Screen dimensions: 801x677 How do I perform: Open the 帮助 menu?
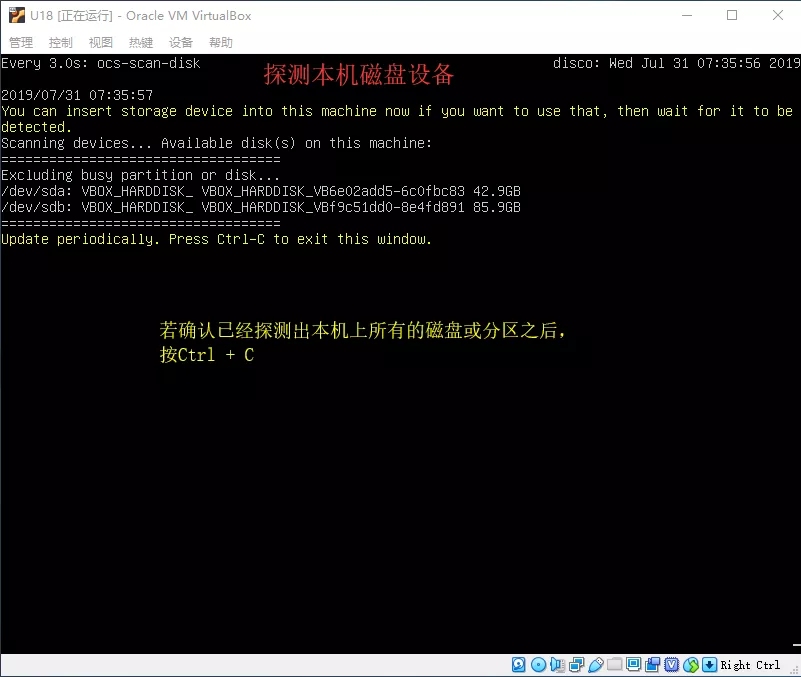(221, 43)
